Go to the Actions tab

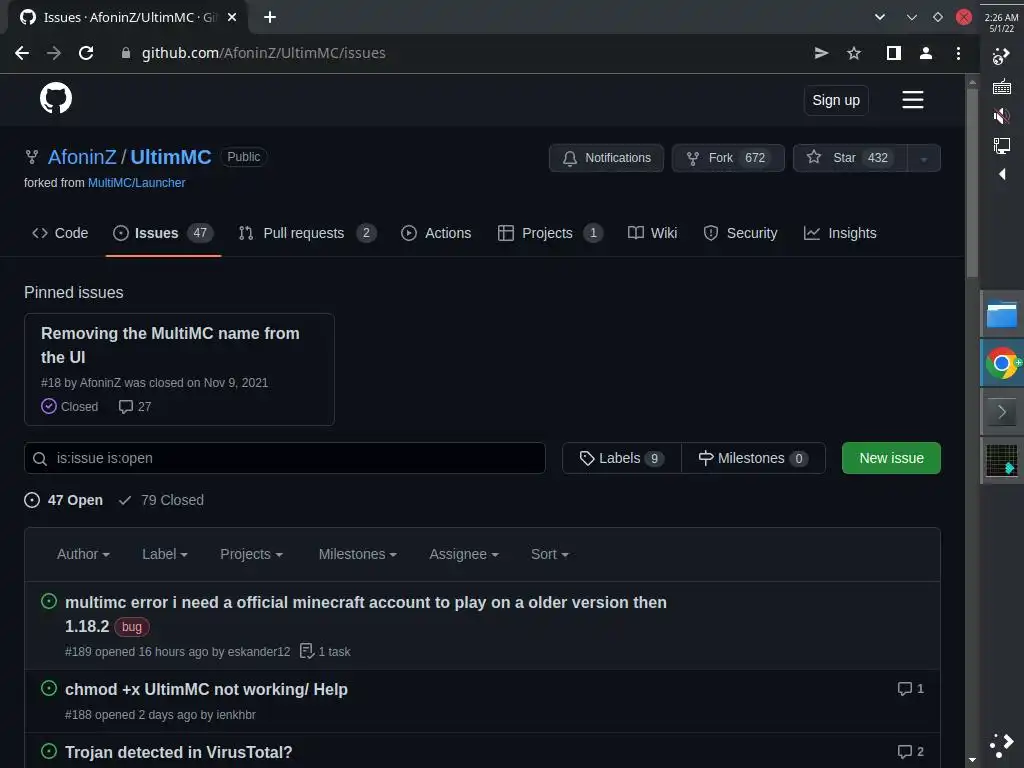coord(436,233)
